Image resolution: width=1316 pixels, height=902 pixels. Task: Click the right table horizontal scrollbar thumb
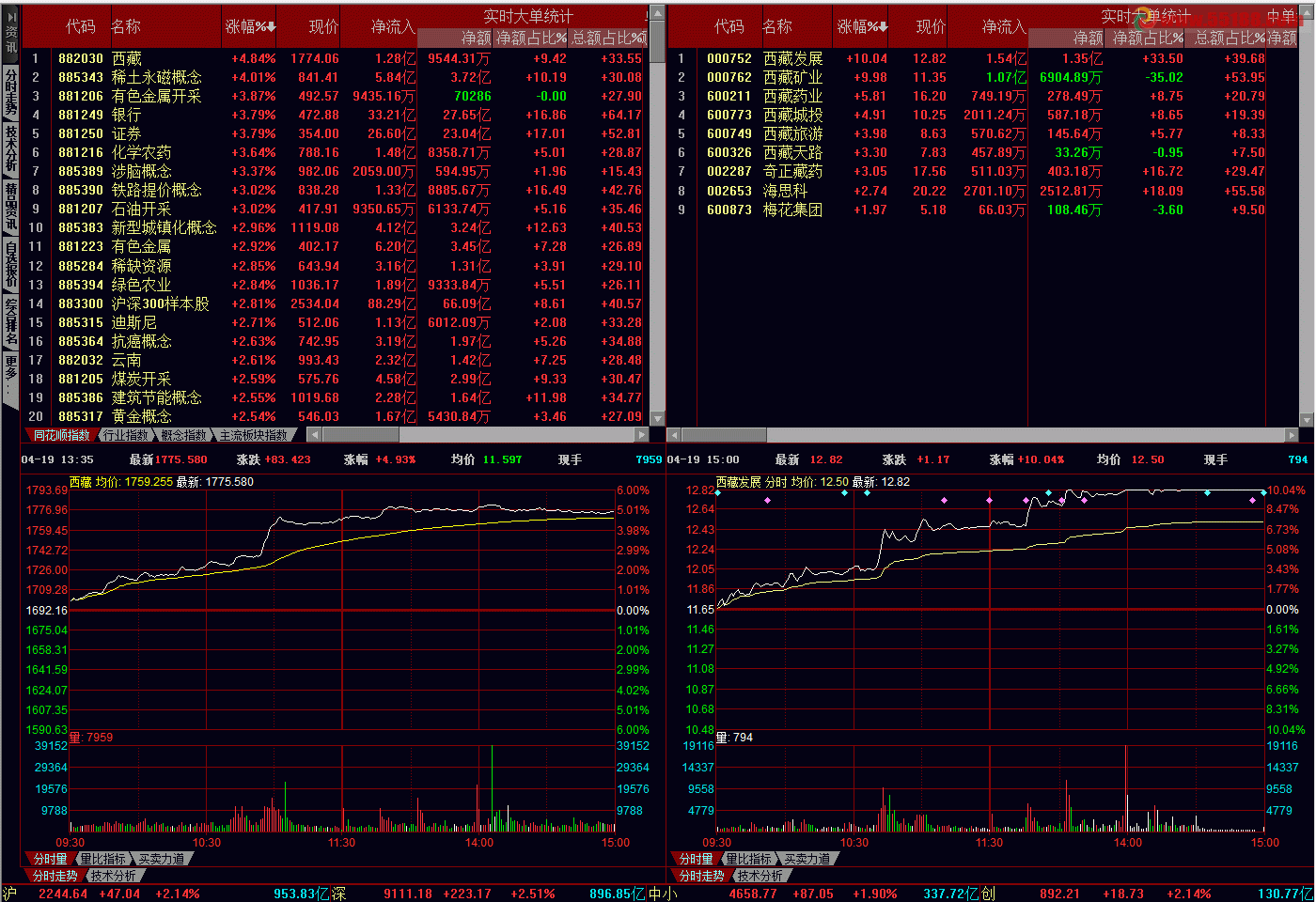tap(724, 435)
